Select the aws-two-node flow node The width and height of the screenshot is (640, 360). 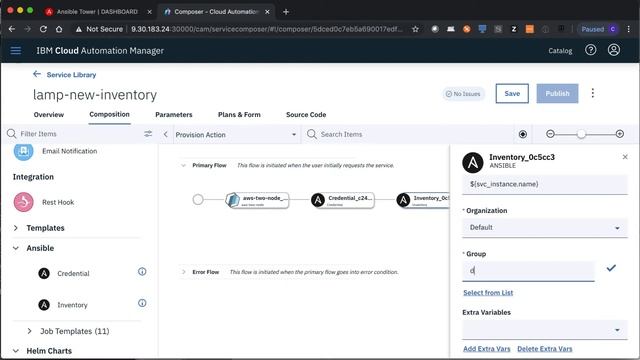(x=258, y=200)
